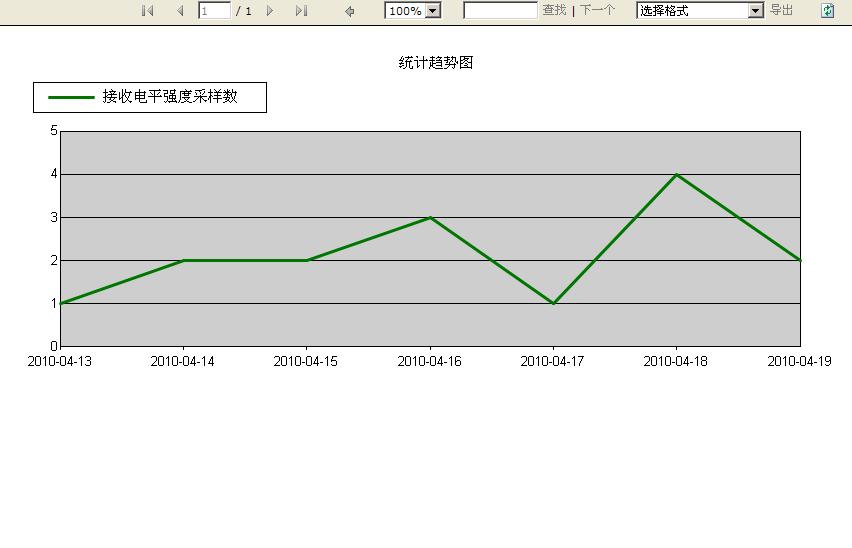Click x-axis label 2010-04-19
Viewport: 852px width, 548px height.
(x=799, y=361)
